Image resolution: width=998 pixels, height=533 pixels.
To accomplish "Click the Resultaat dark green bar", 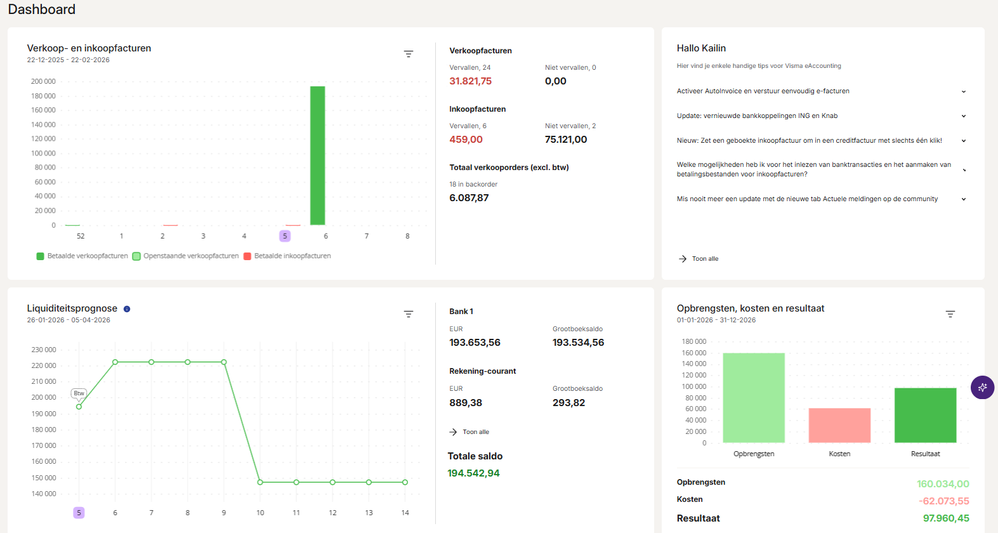I will (925, 415).
